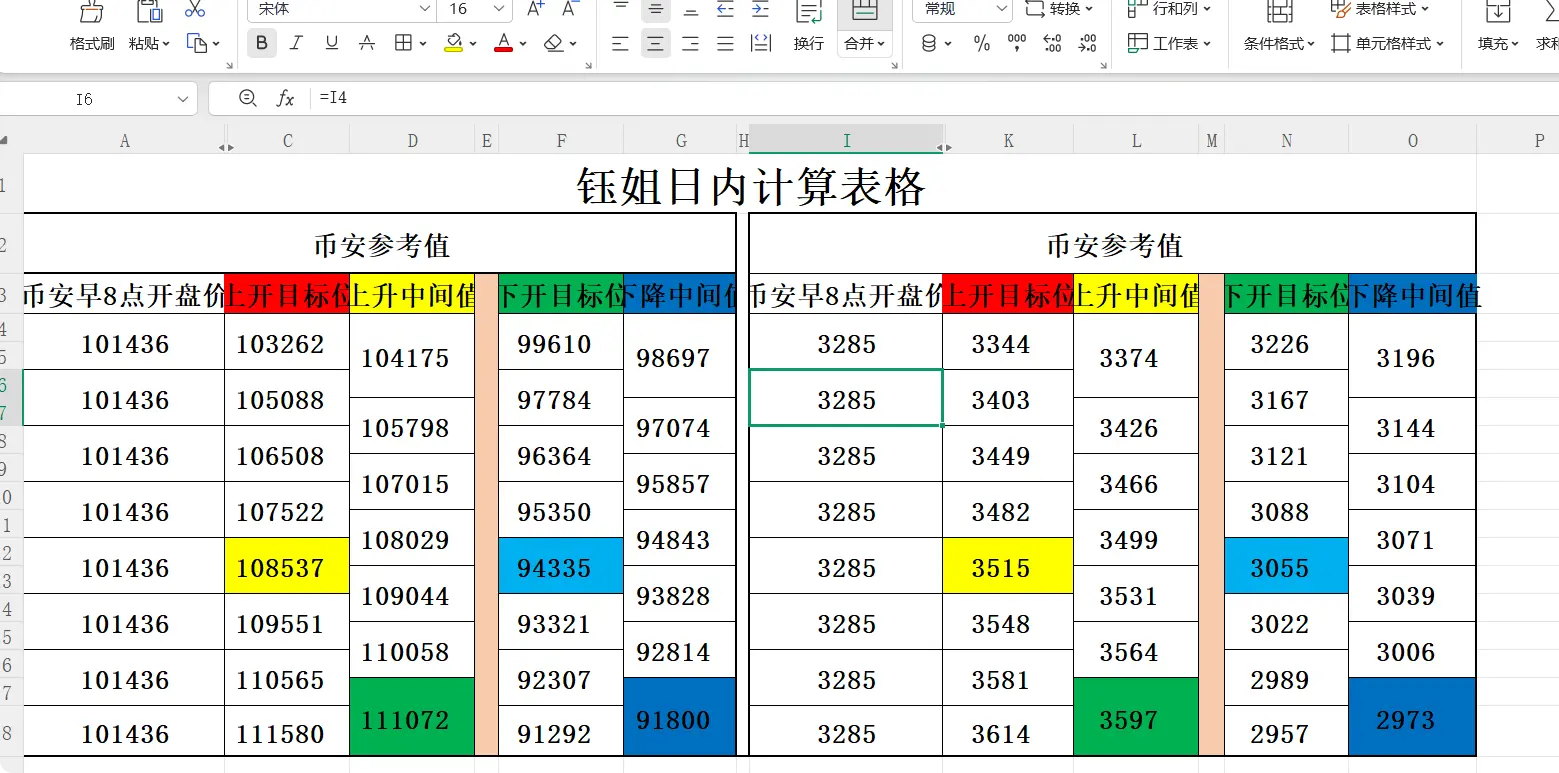This screenshot has width=1559, height=773.
Task: Apply the thousands separator style
Action: pos(1017,43)
